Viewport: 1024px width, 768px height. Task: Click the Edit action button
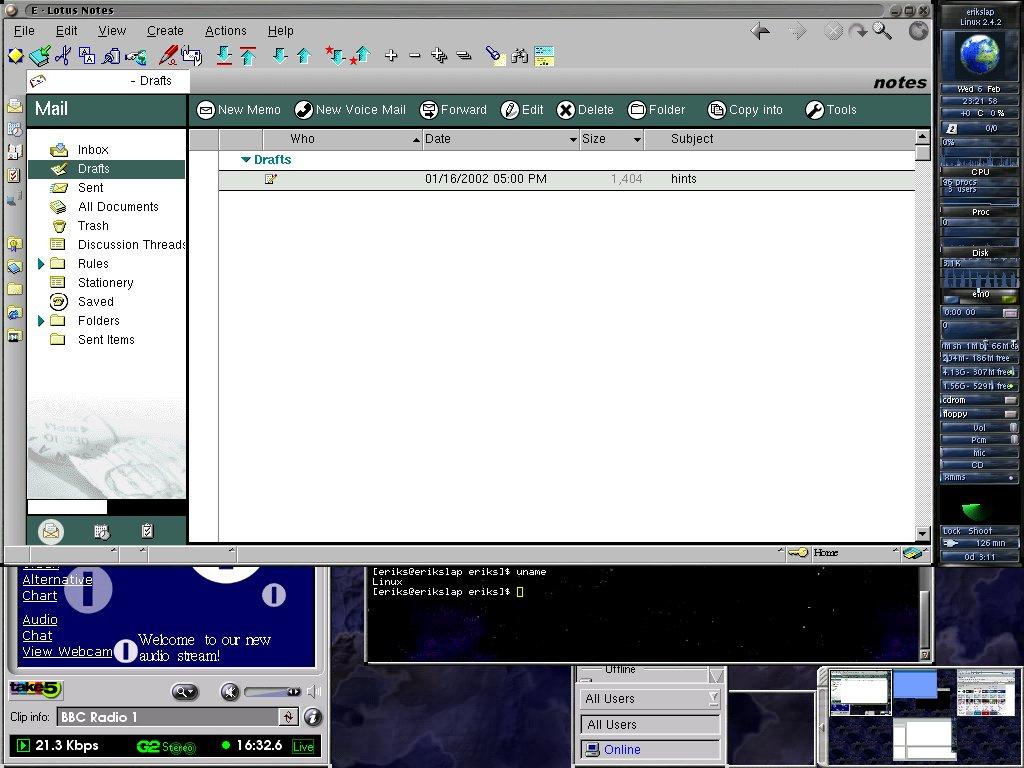522,110
